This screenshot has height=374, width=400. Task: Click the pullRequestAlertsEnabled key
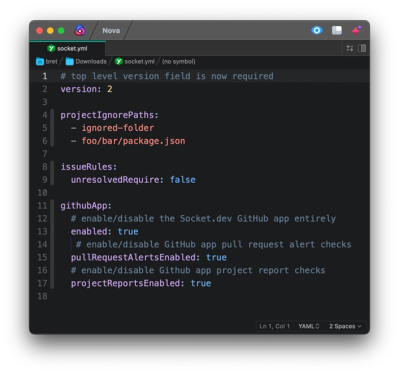tap(133, 257)
